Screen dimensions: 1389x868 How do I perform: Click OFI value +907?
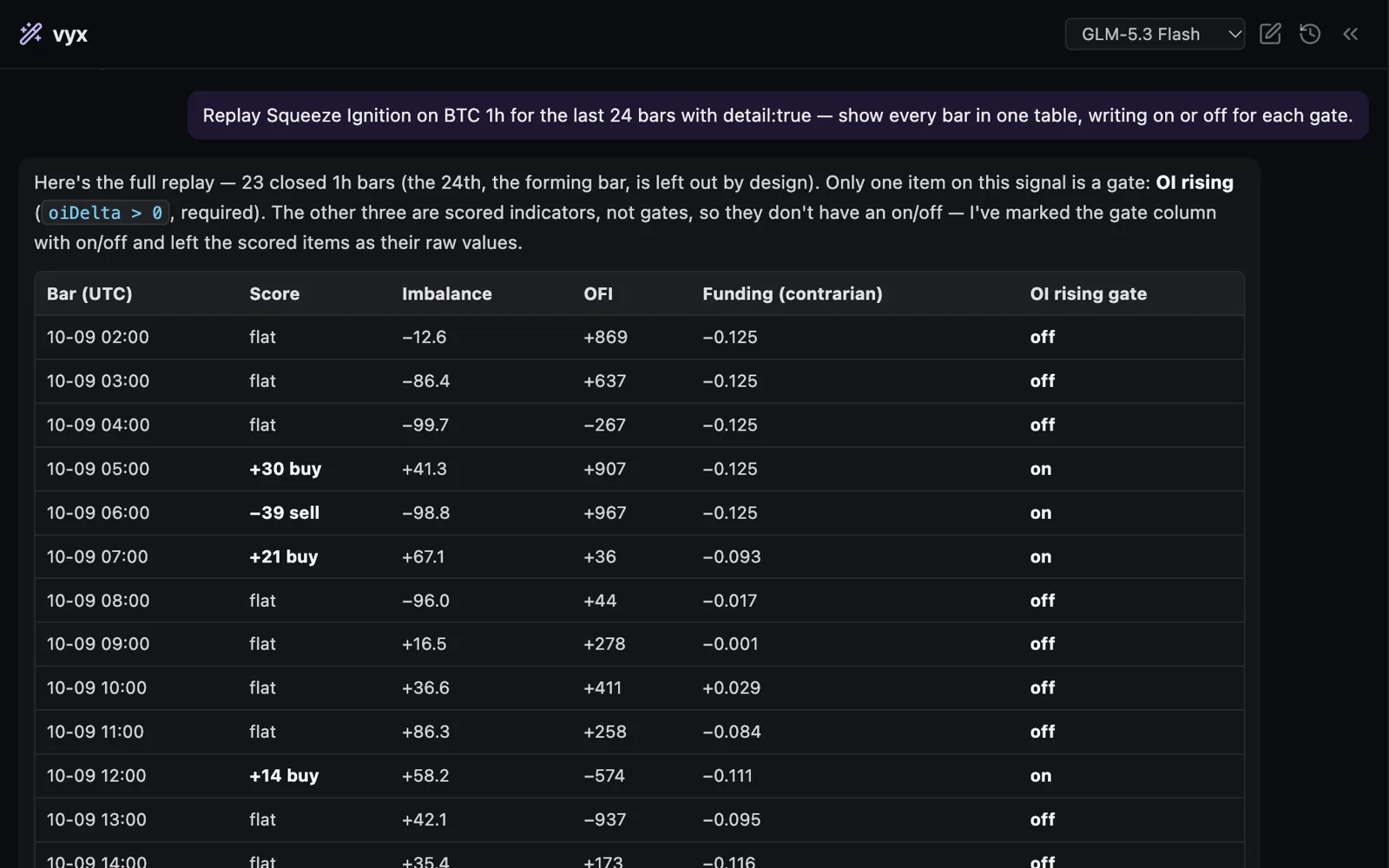tap(604, 469)
